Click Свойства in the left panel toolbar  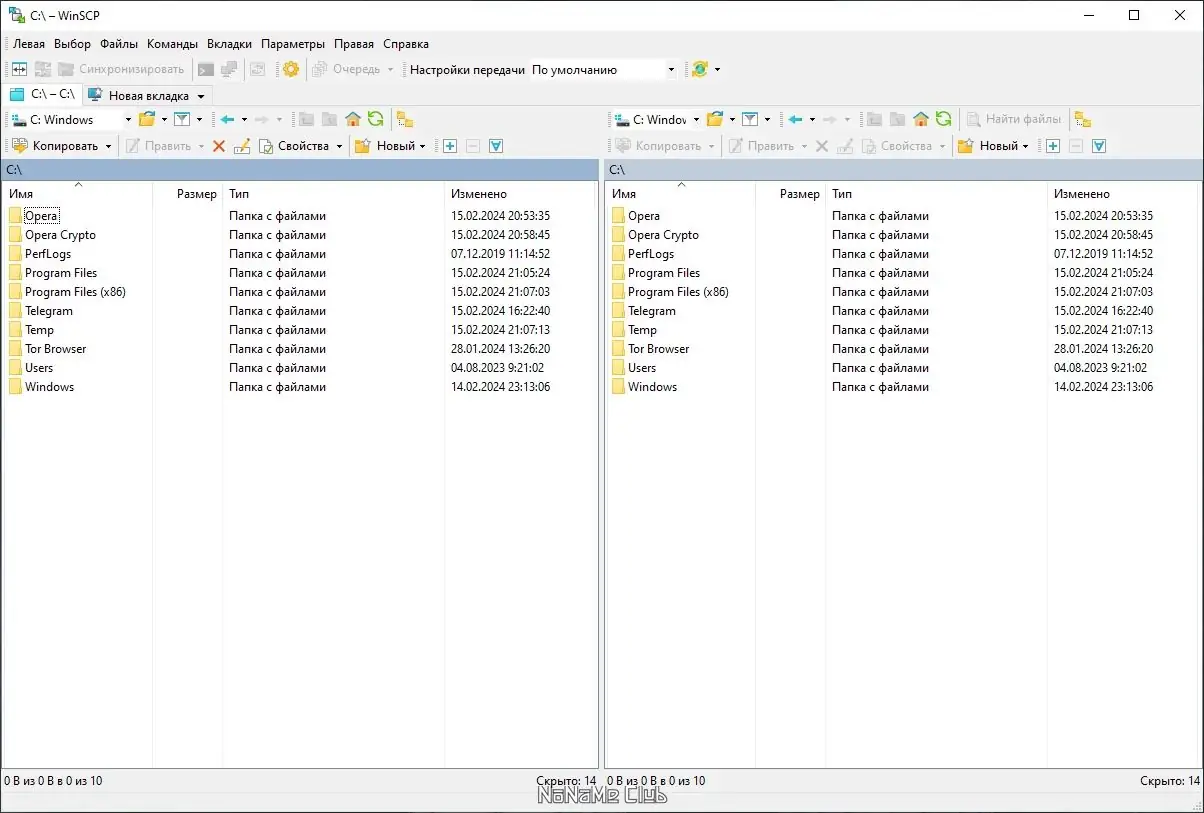coord(294,146)
